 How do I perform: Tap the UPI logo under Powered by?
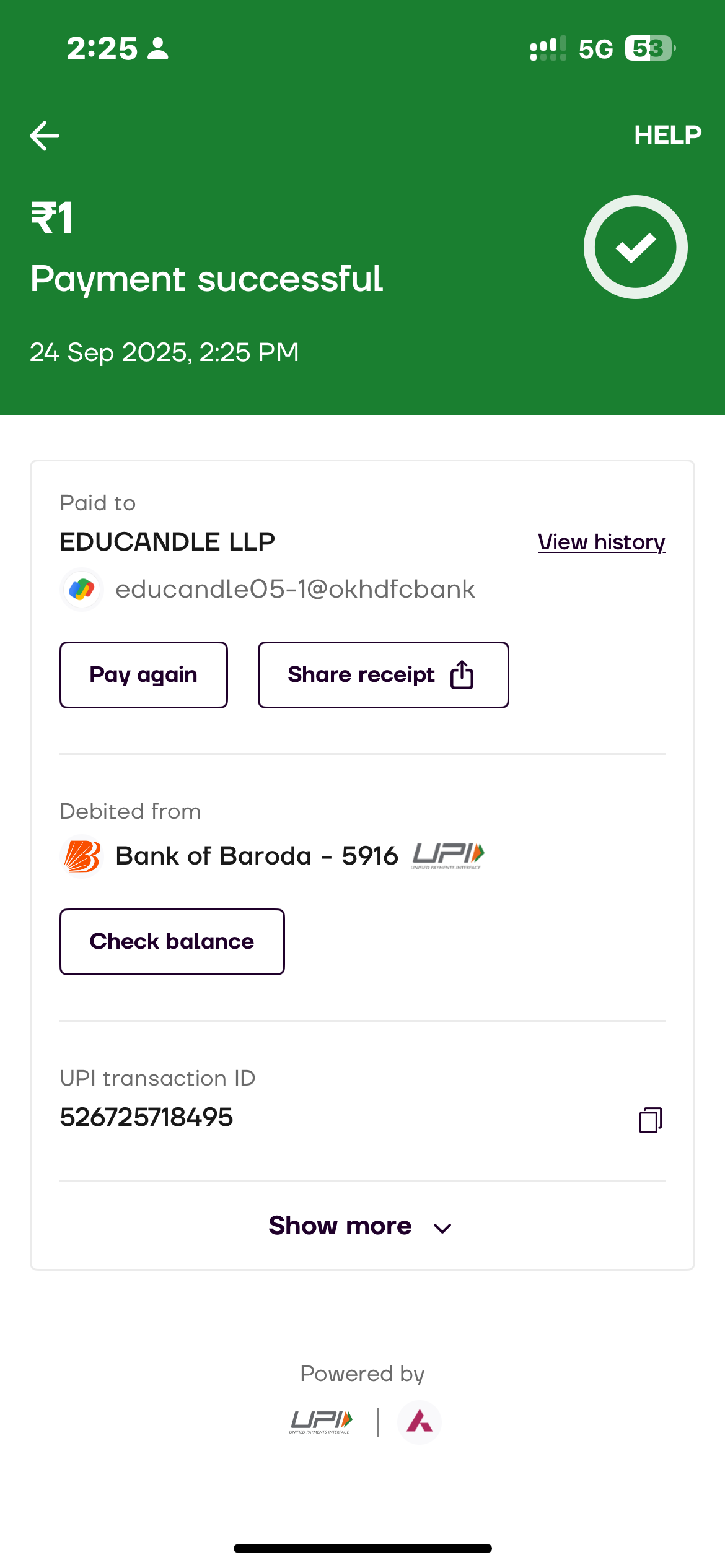(x=321, y=1422)
